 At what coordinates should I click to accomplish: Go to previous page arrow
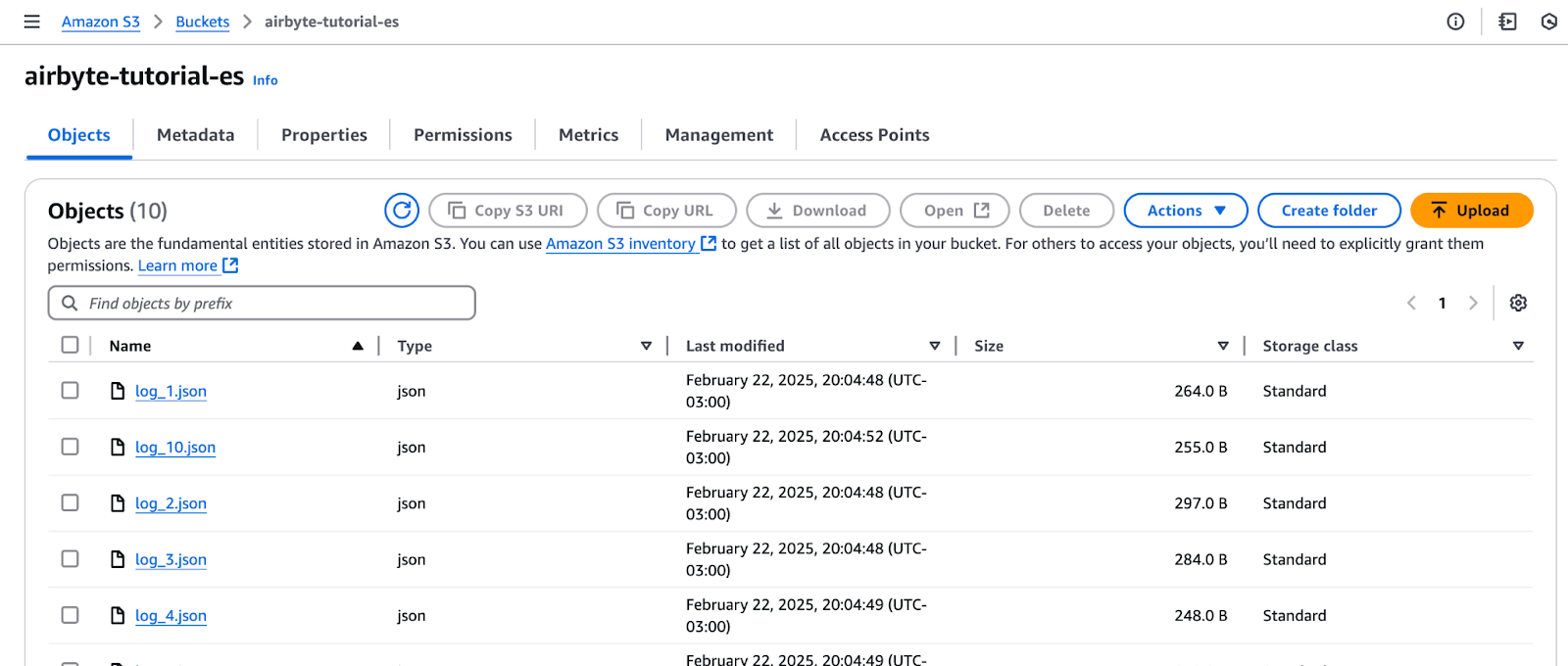click(x=1411, y=304)
